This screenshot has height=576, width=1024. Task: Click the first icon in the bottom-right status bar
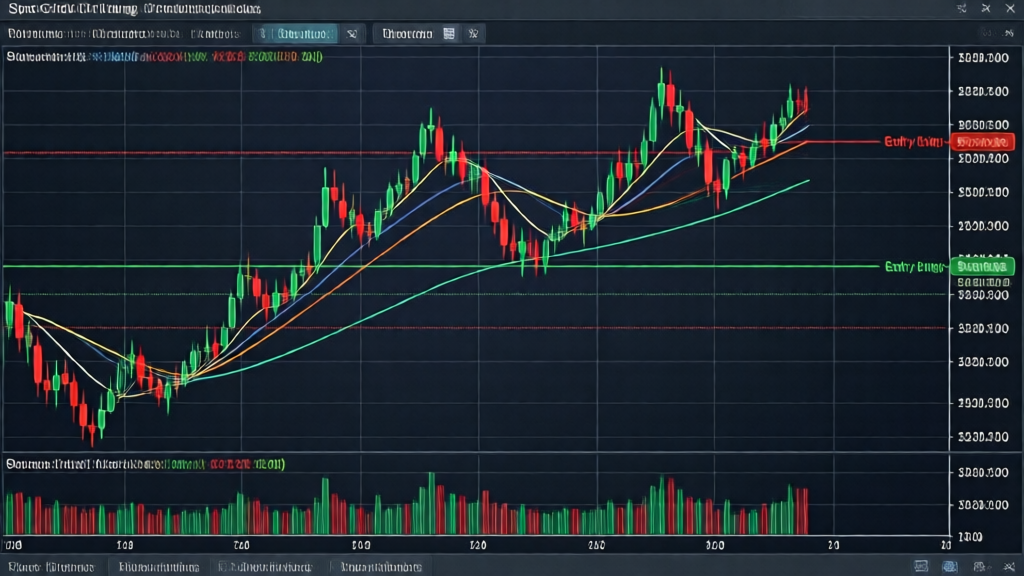point(923,566)
